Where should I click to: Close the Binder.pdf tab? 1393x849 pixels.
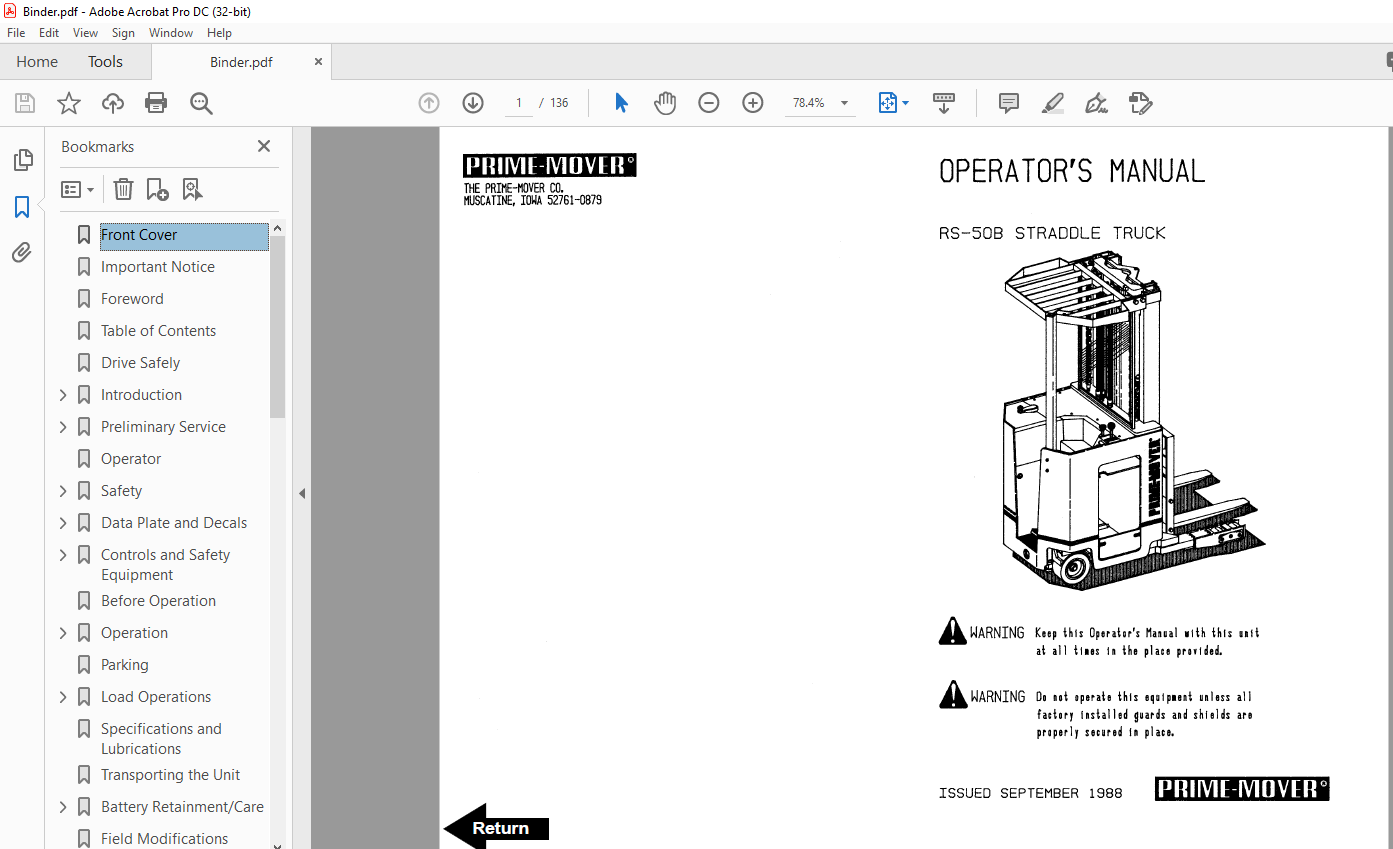coord(319,62)
